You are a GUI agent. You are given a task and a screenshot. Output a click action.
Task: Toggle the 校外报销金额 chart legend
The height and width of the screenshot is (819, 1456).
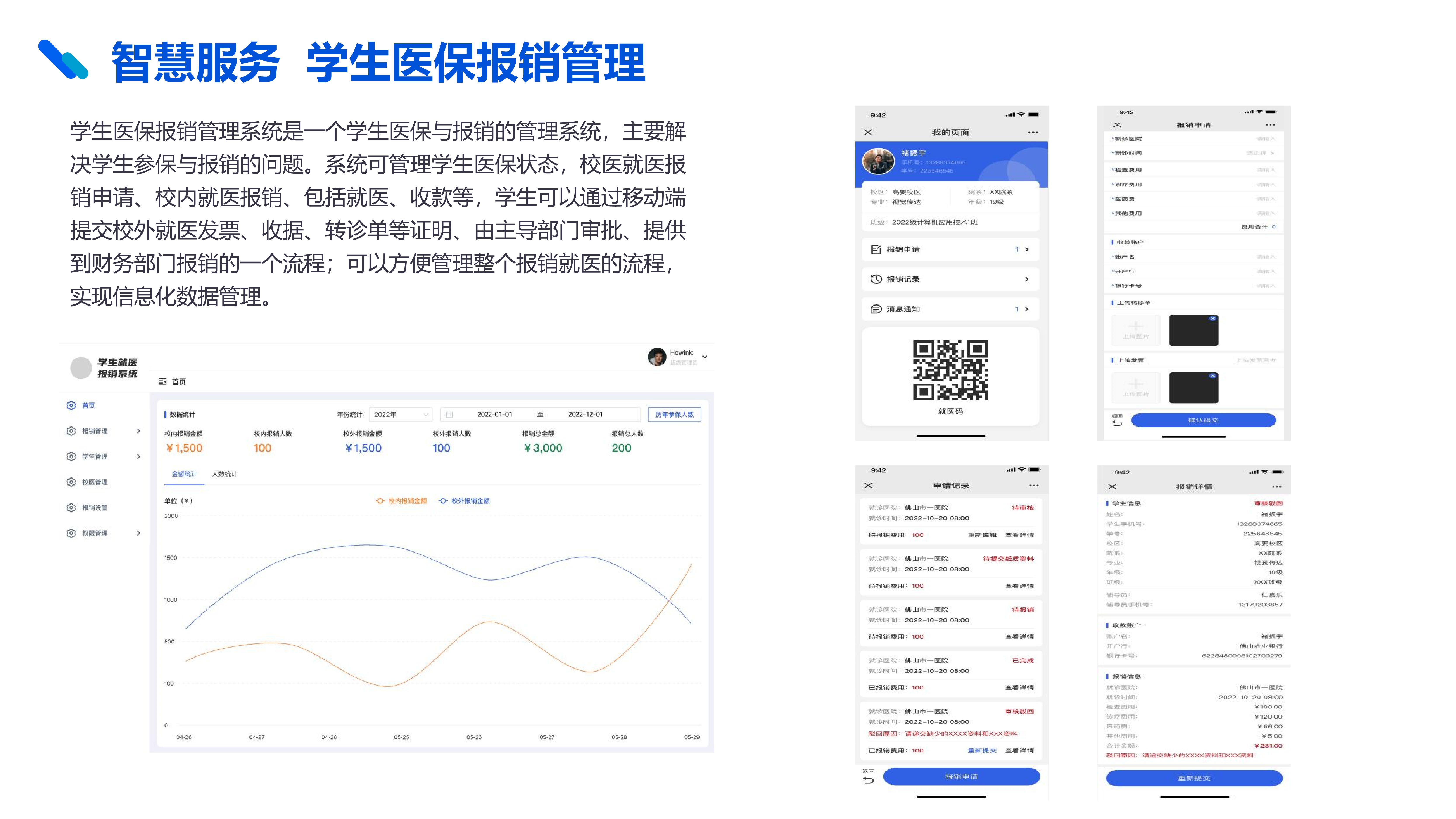point(464,501)
